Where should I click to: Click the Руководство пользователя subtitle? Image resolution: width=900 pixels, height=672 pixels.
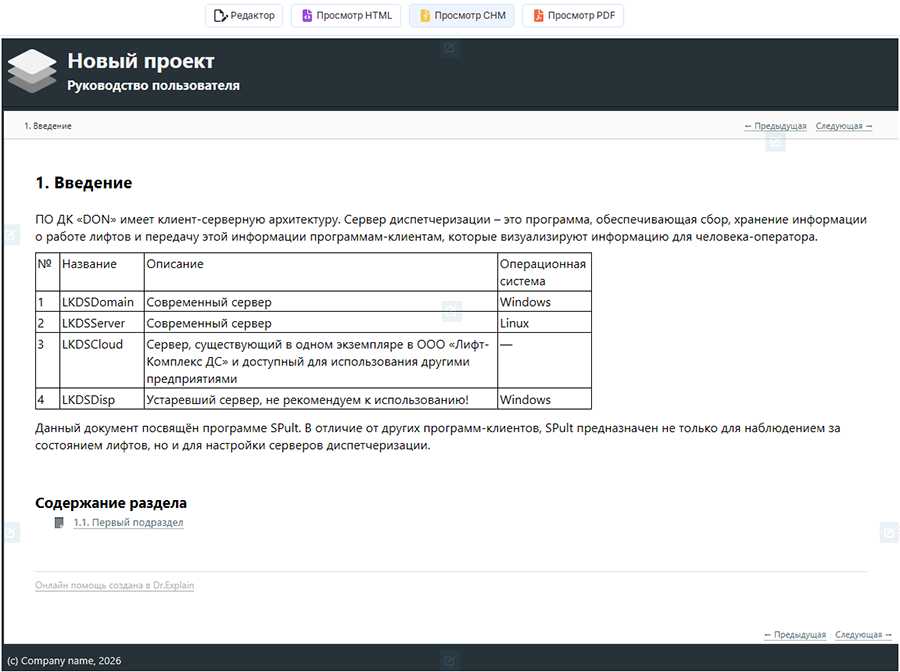click(x=153, y=86)
